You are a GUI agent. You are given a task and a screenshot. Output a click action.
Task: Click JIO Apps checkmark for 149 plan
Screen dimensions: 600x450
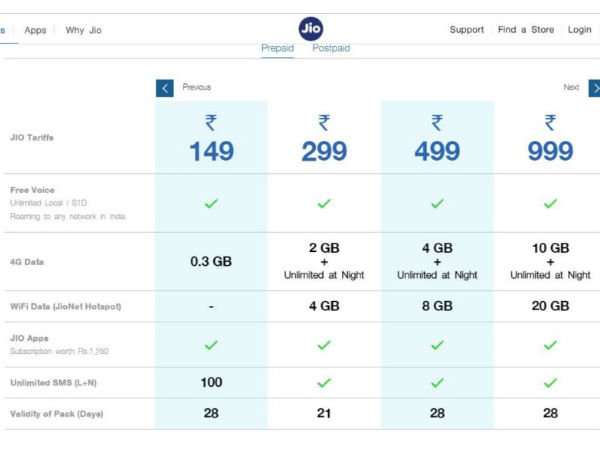pyautogui.click(x=211, y=345)
